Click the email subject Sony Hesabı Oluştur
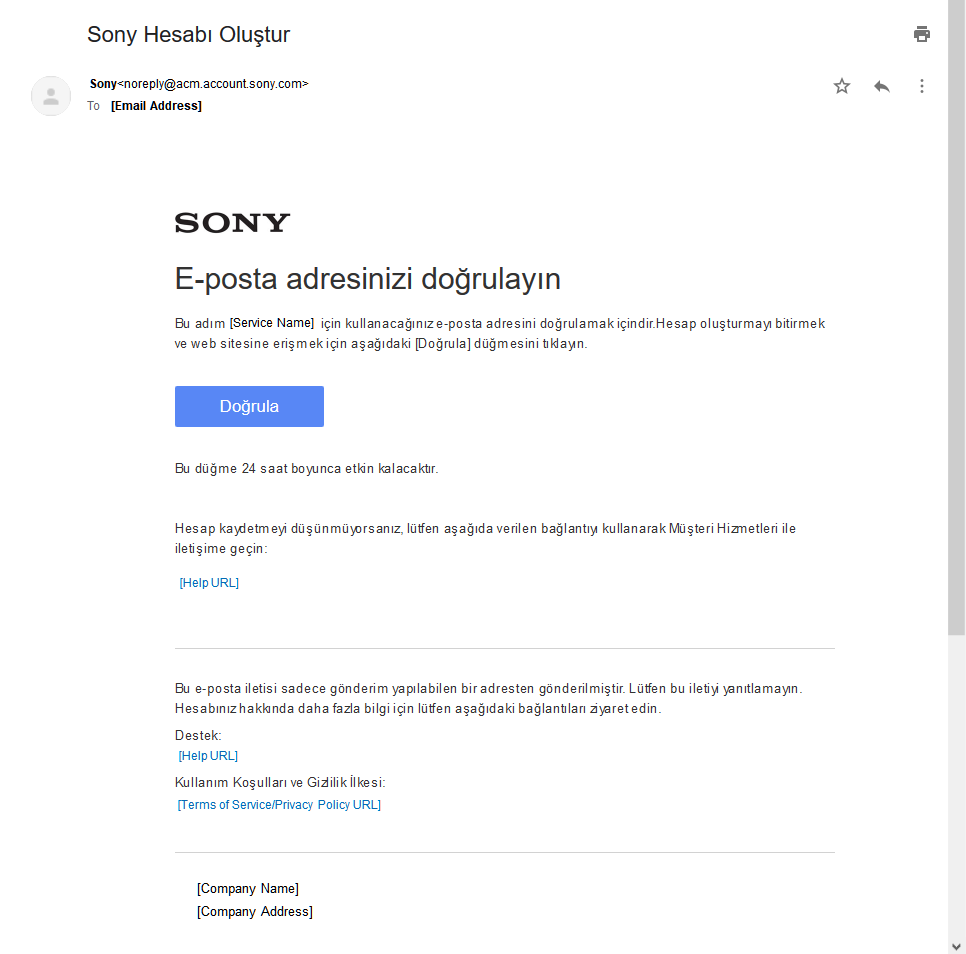 click(x=188, y=34)
